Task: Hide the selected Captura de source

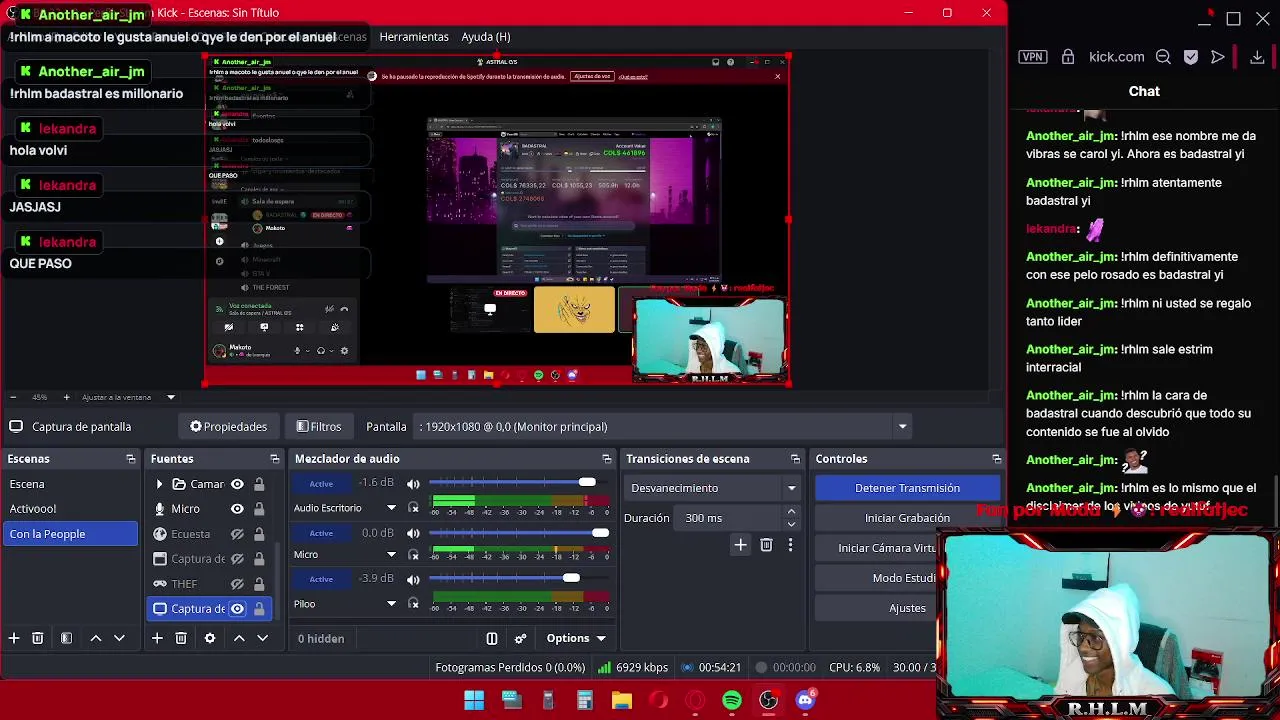Action: coord(237,609)
